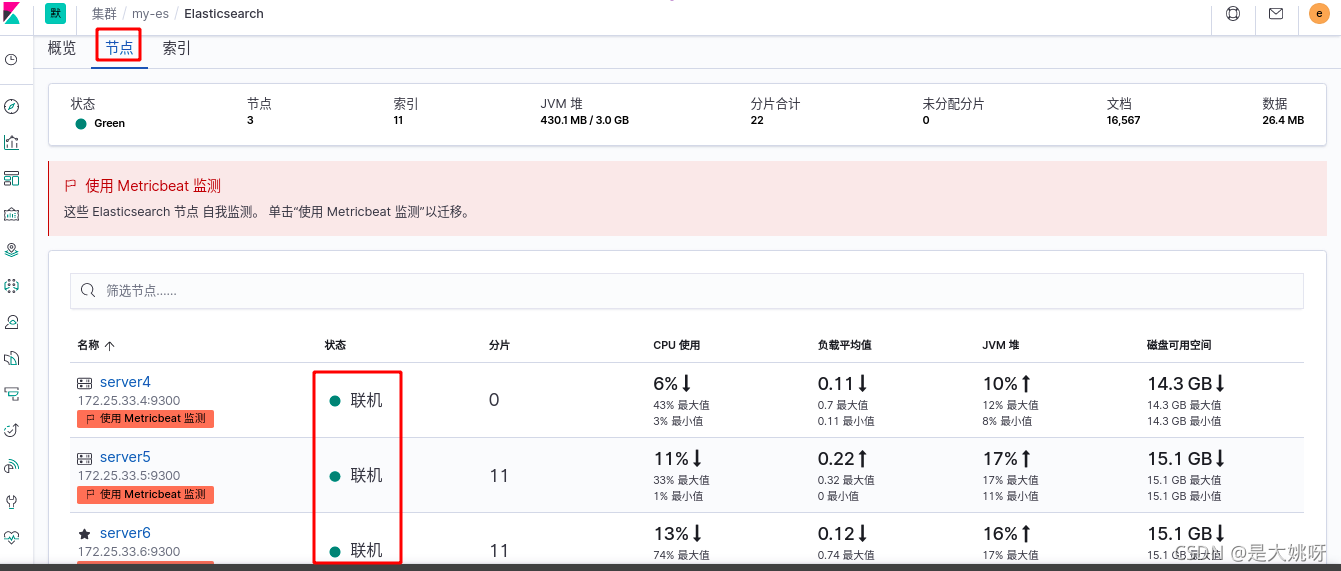Open the server5 node link
Image resolution: width=1341 pixels, height=571 pixels.
point(125,457)
